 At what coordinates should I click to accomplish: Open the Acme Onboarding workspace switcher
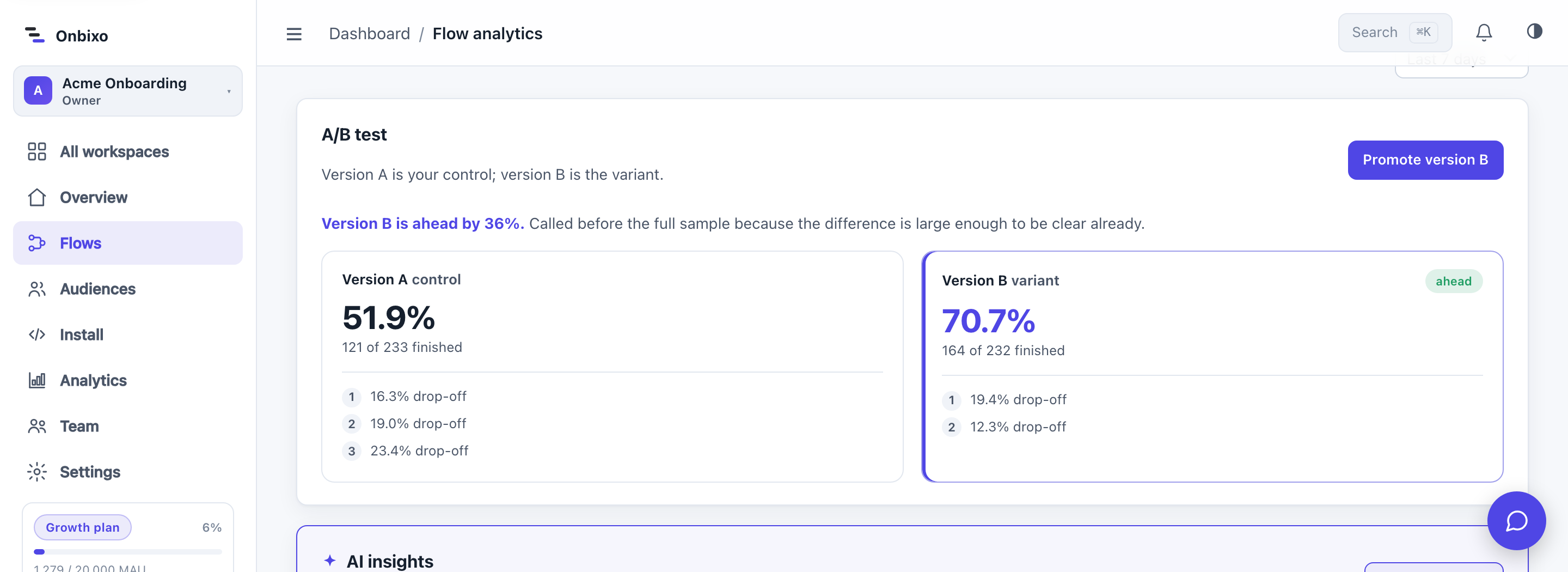pyautogui.click(x=128, y=92)
